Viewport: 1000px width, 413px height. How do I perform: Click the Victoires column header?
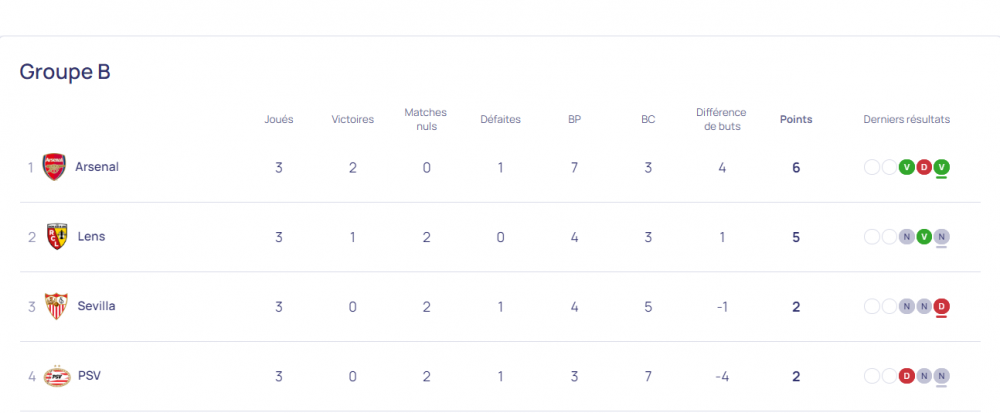tap(353, 119)
